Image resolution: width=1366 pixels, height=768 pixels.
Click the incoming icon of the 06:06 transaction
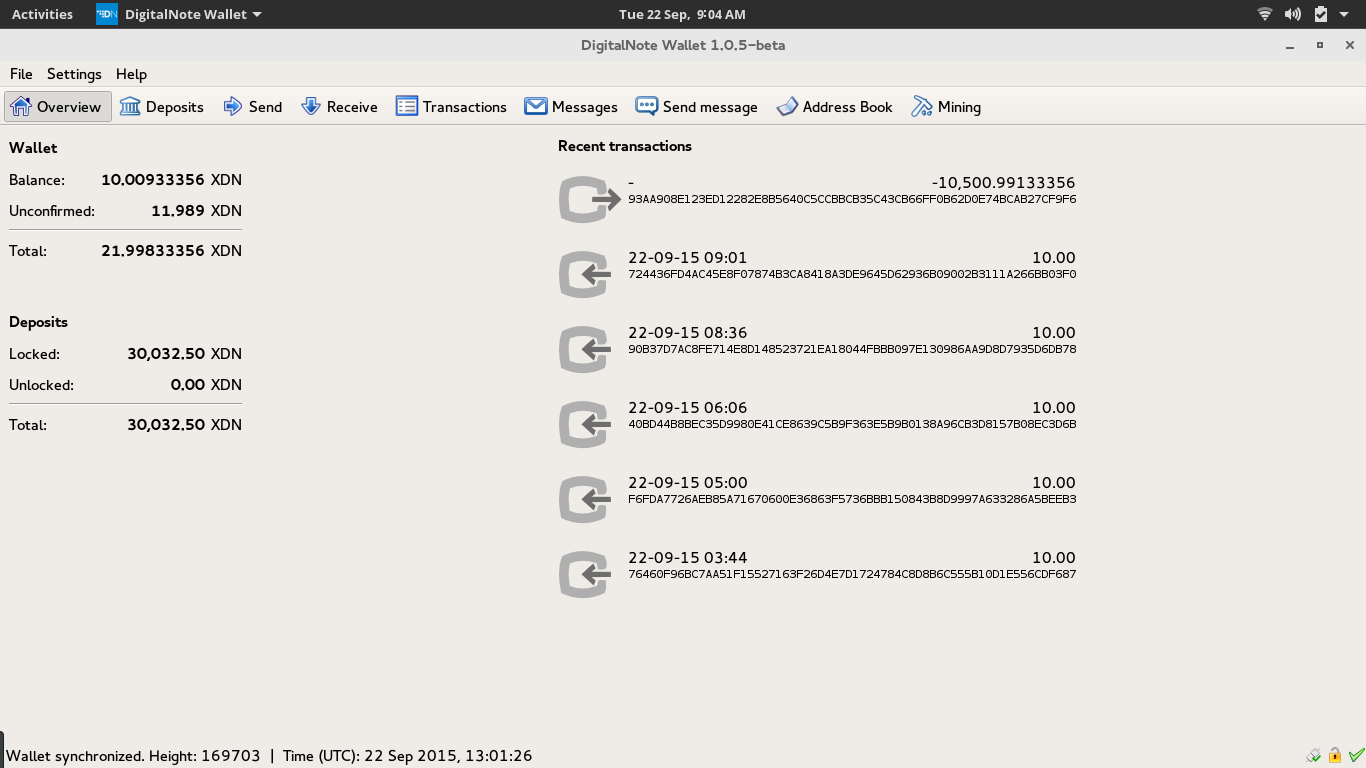(585, 424)
